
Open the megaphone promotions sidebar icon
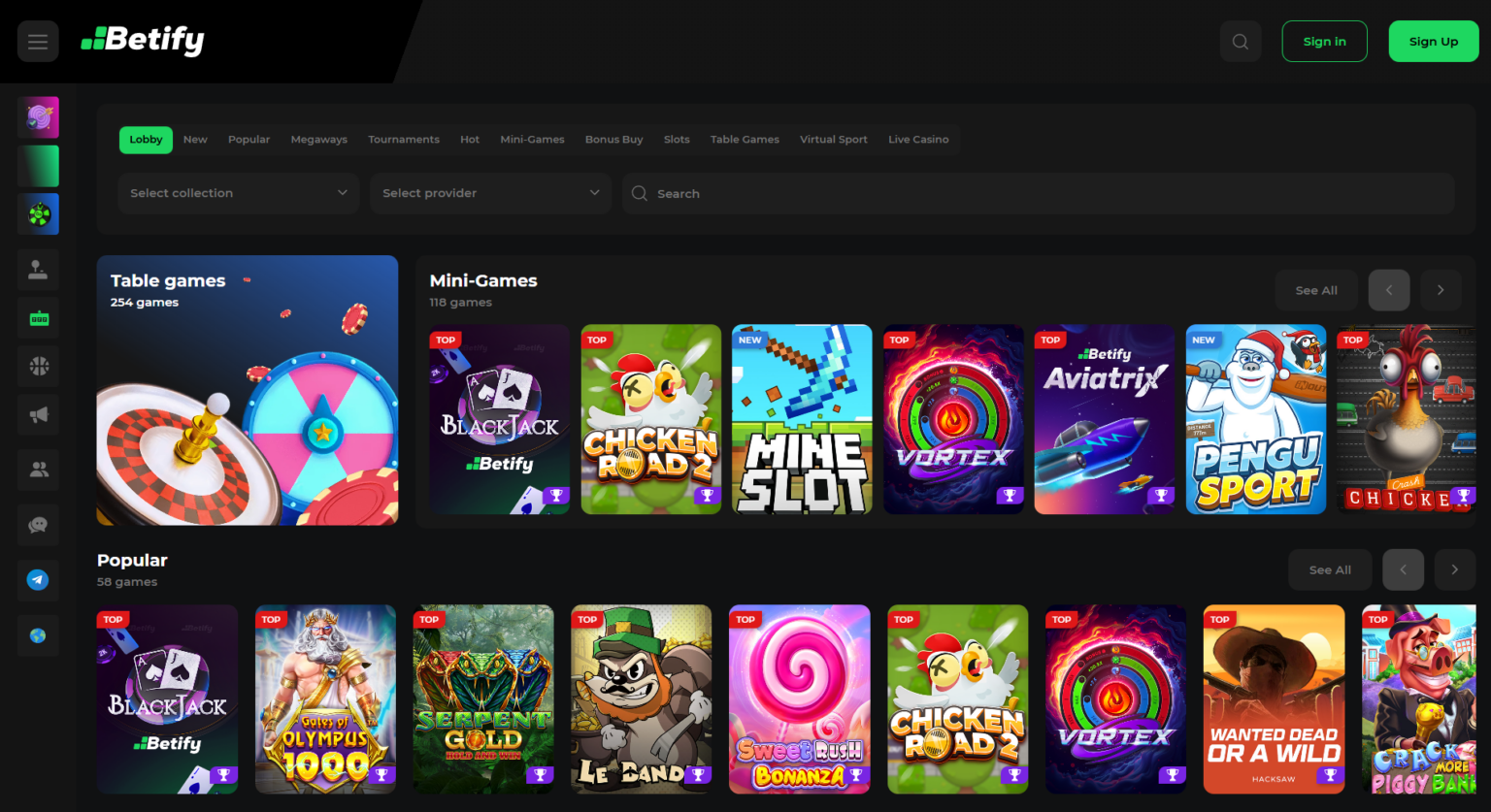(x=38, y=415)
